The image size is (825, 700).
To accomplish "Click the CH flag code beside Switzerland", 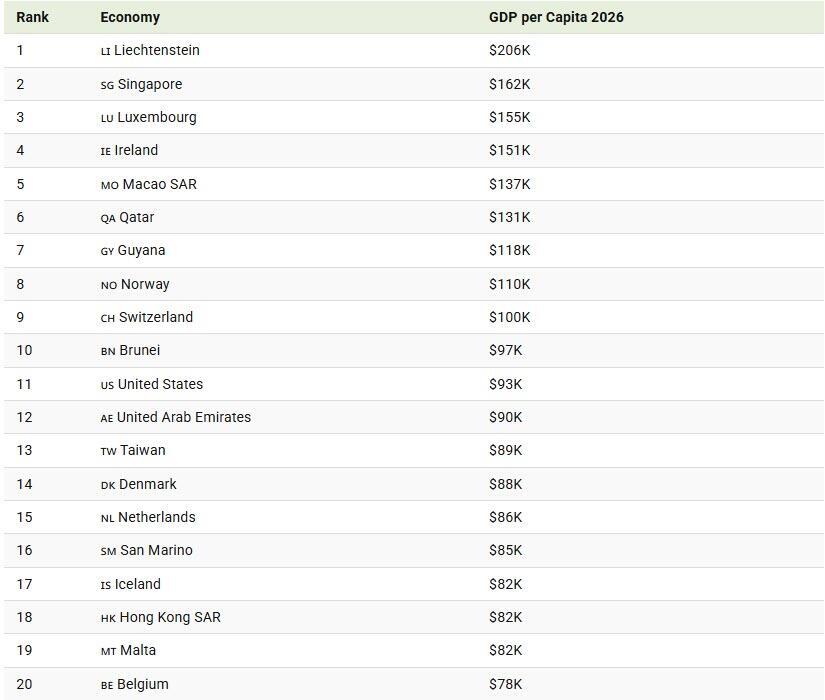I will 108,318.
